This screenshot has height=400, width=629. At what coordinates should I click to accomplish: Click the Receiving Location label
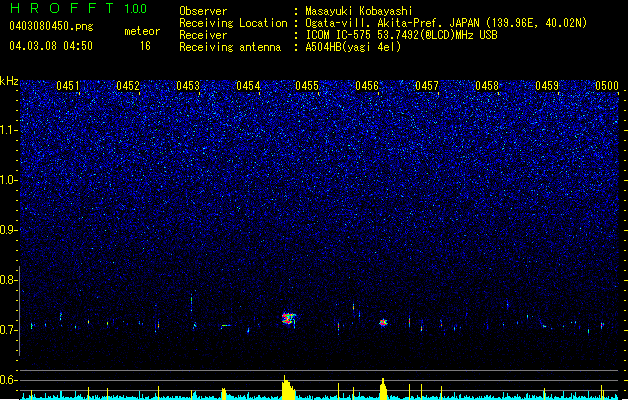point(233,23)
